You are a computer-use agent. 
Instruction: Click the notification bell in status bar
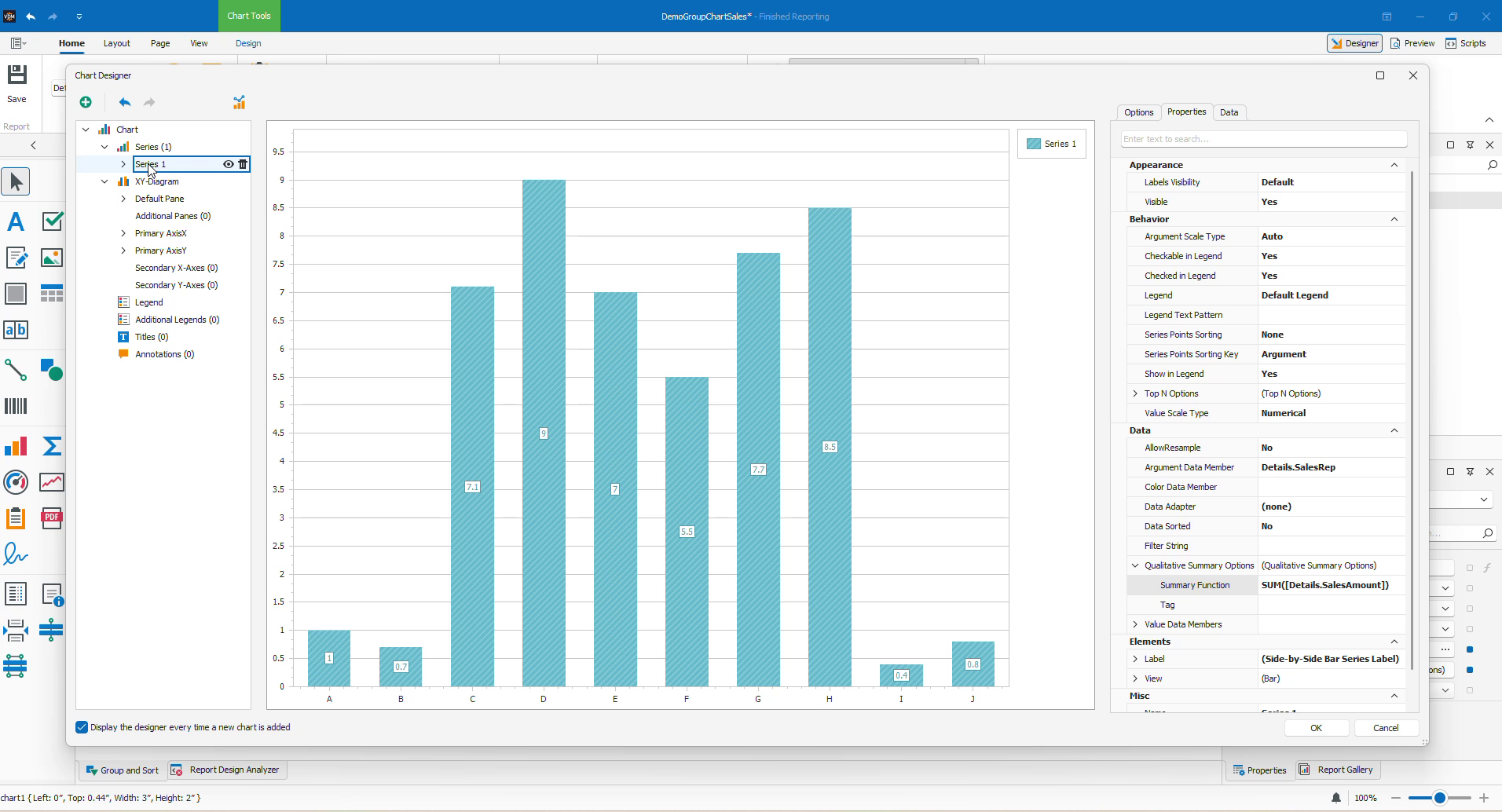pos(1336,798)
